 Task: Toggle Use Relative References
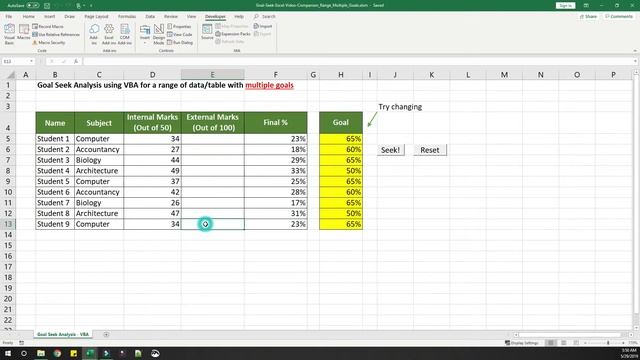(x=56, y=35)
